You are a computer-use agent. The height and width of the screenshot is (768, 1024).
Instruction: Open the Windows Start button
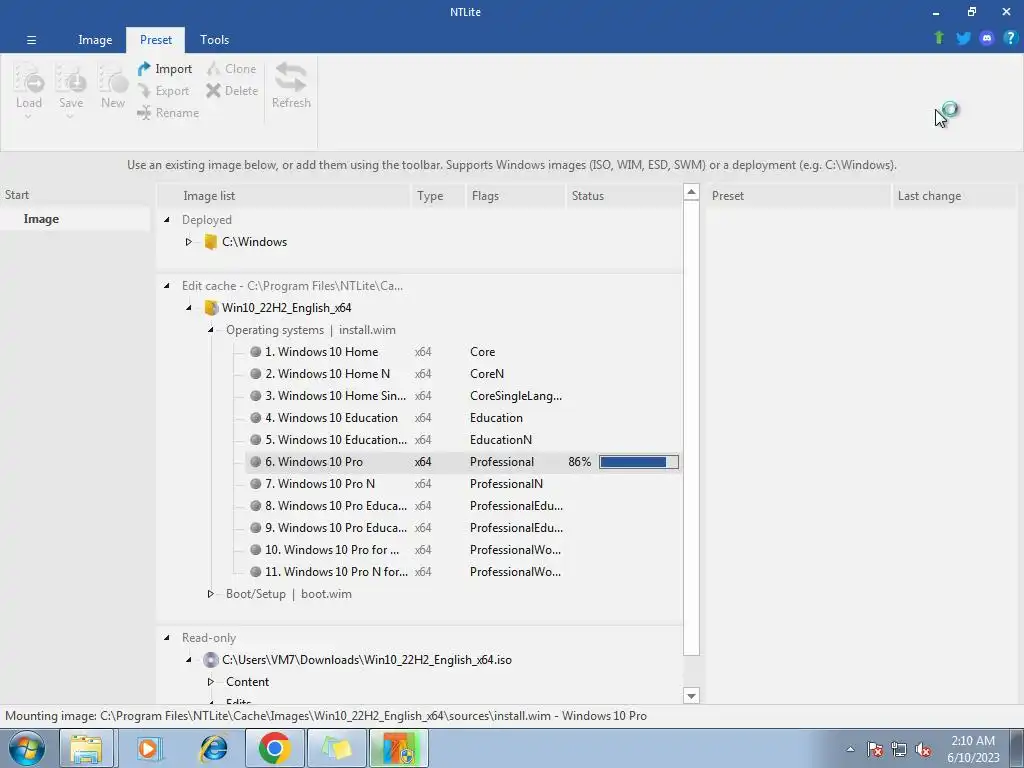point(27,748)
